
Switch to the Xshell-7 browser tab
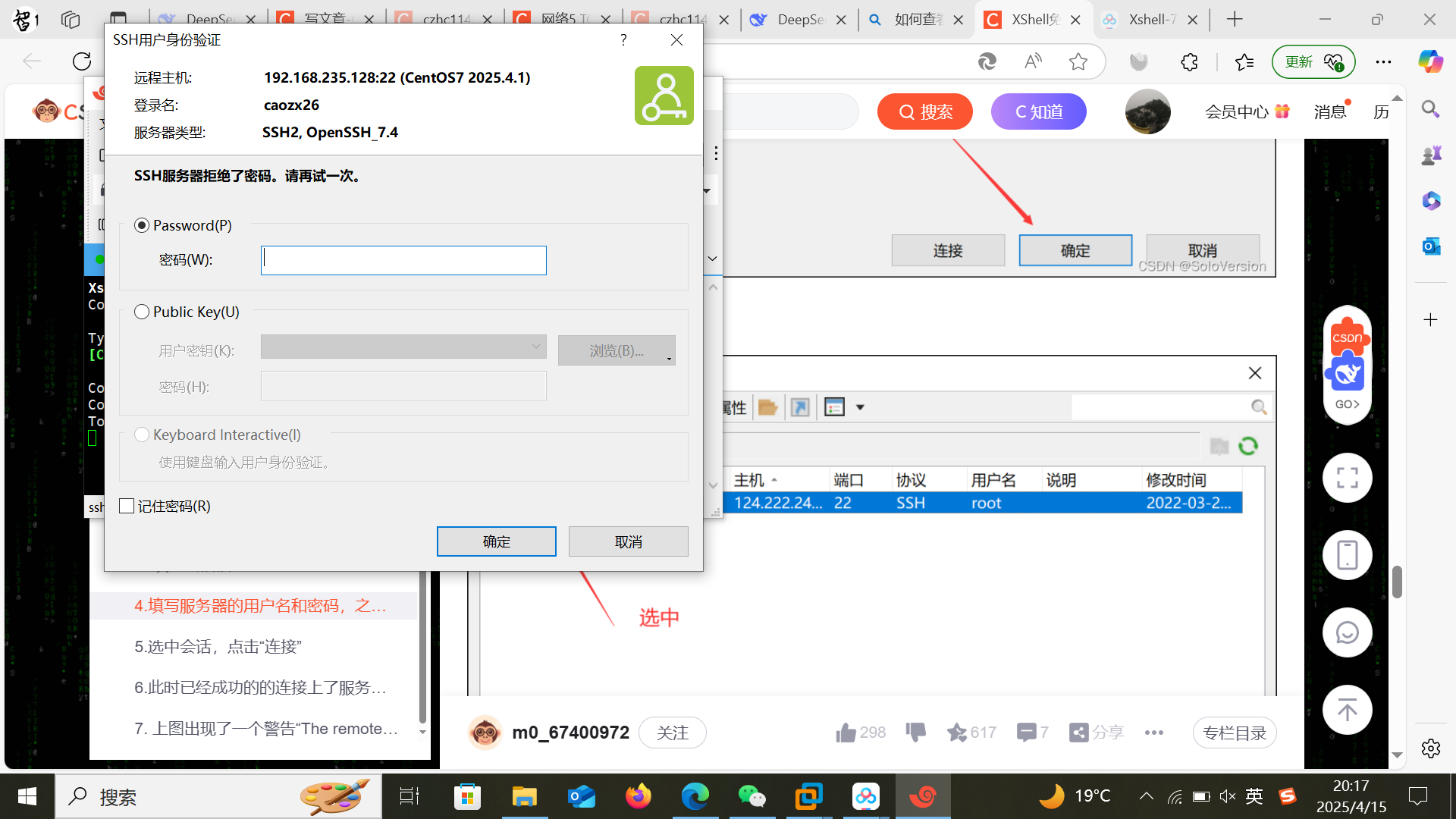click(1150, 20)
